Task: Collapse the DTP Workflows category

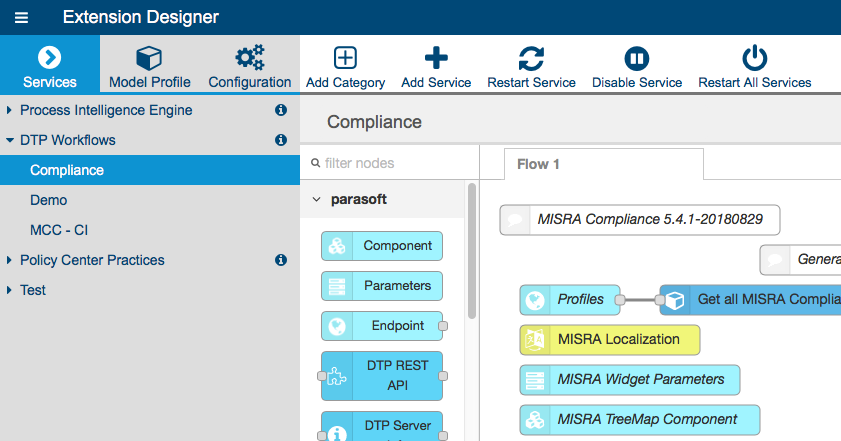Action: (x=9, y=140)
